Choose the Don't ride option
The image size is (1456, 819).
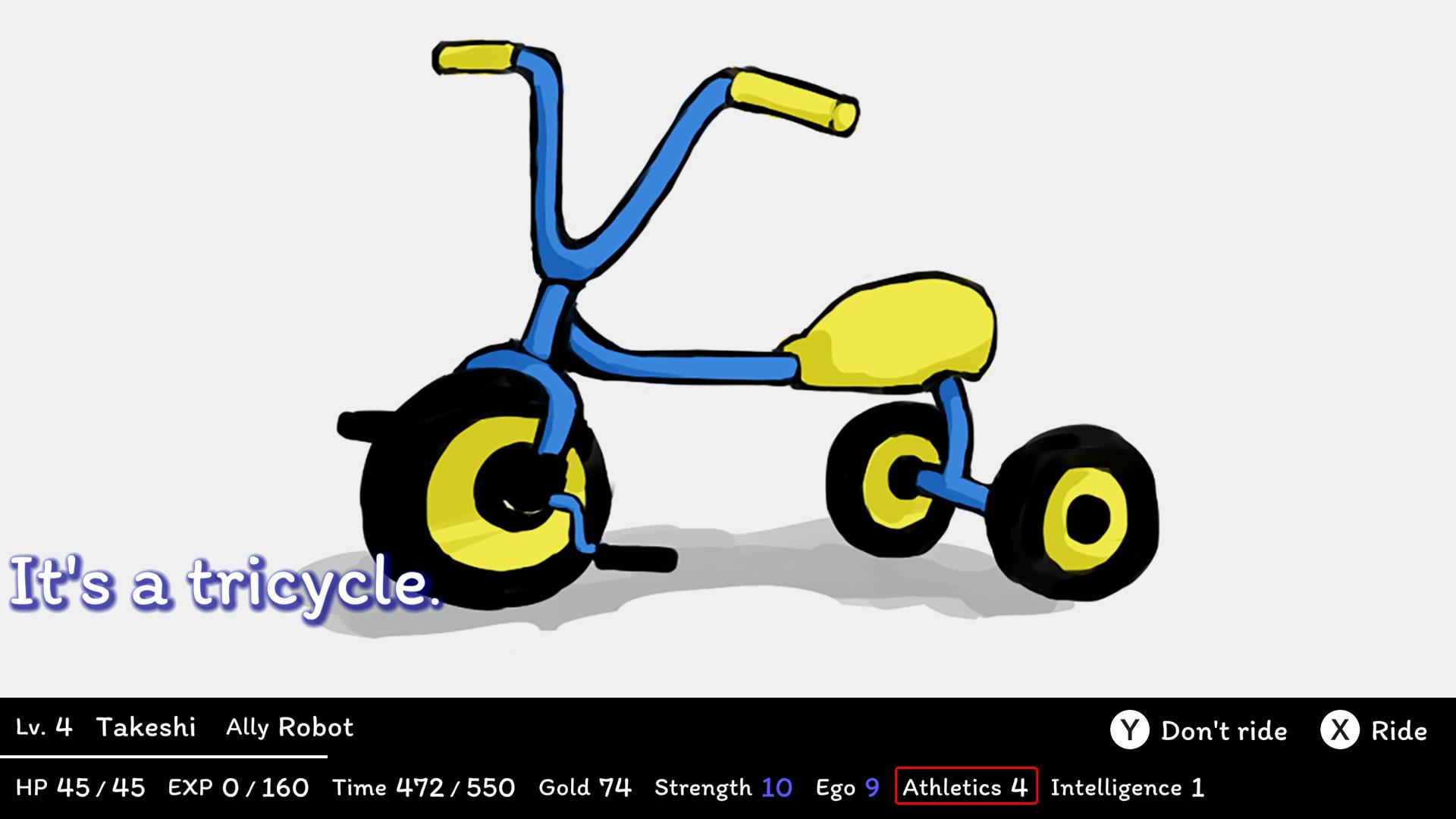pos(1224,730)
